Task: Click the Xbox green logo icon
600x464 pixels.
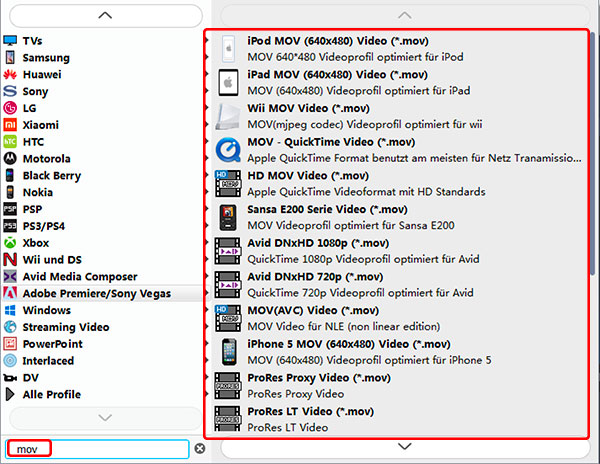Action: (x=10, y=243)
